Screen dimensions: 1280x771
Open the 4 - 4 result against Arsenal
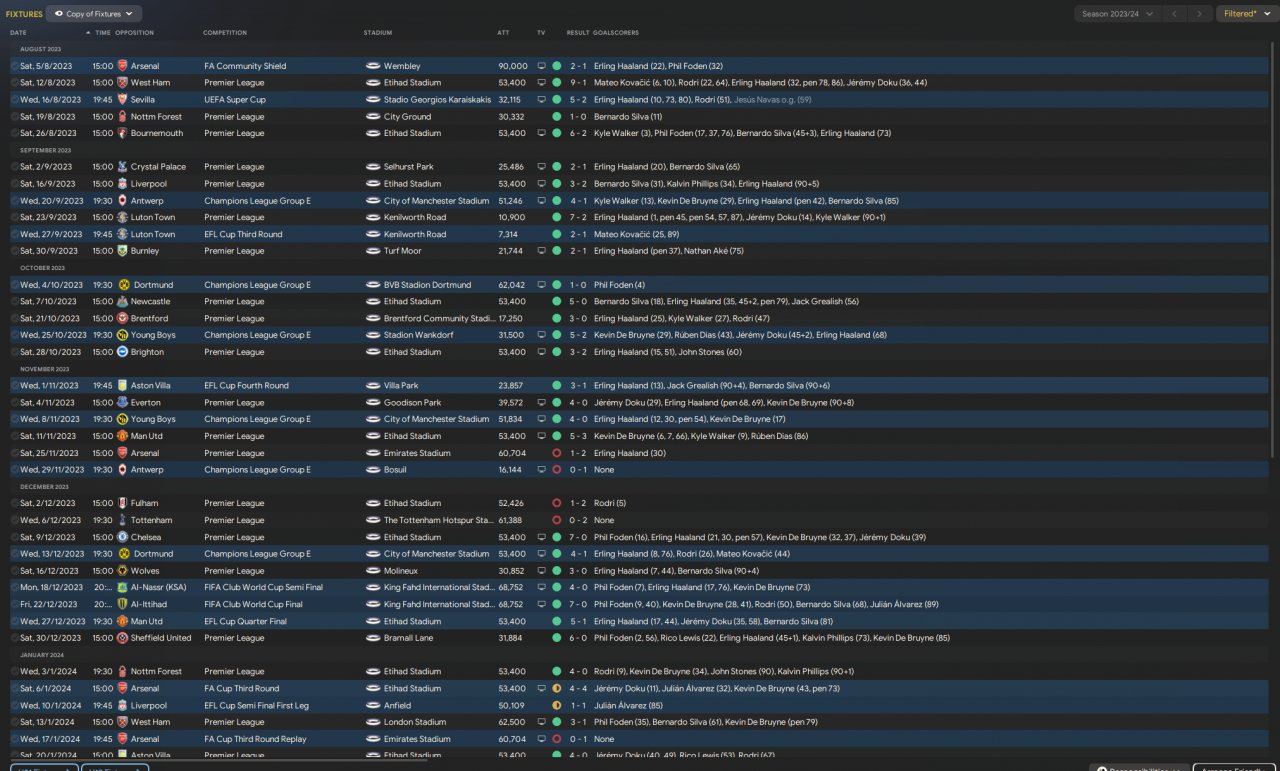(x=579, y=688)
